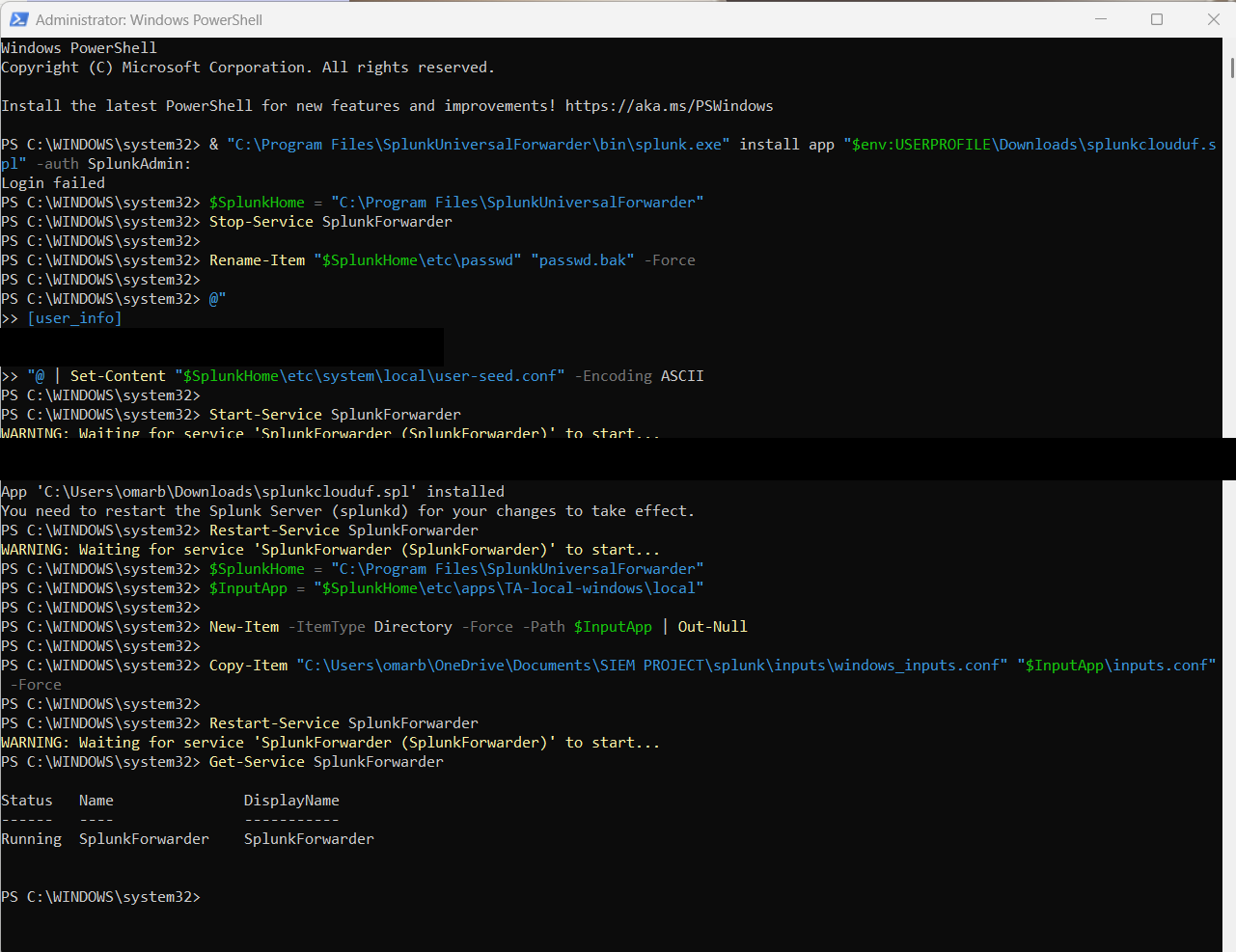The width and height of the screenshot is (1236, 952).
Task: Click the "Copy-Item" cmdlet name
Action: pyautogui.click(x=248, y=666)
